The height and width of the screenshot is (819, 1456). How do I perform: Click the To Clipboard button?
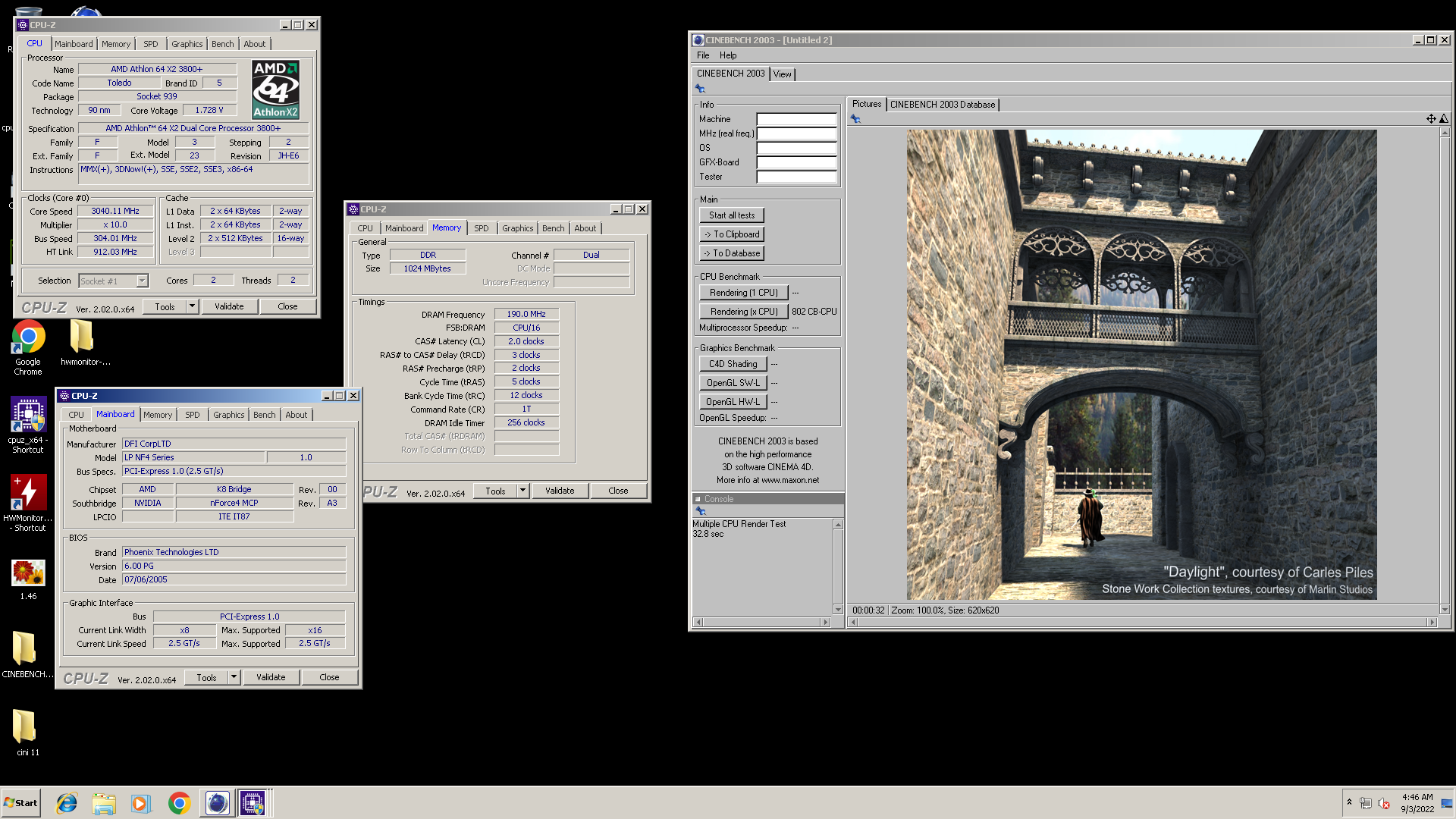click(x=732, y=234)
